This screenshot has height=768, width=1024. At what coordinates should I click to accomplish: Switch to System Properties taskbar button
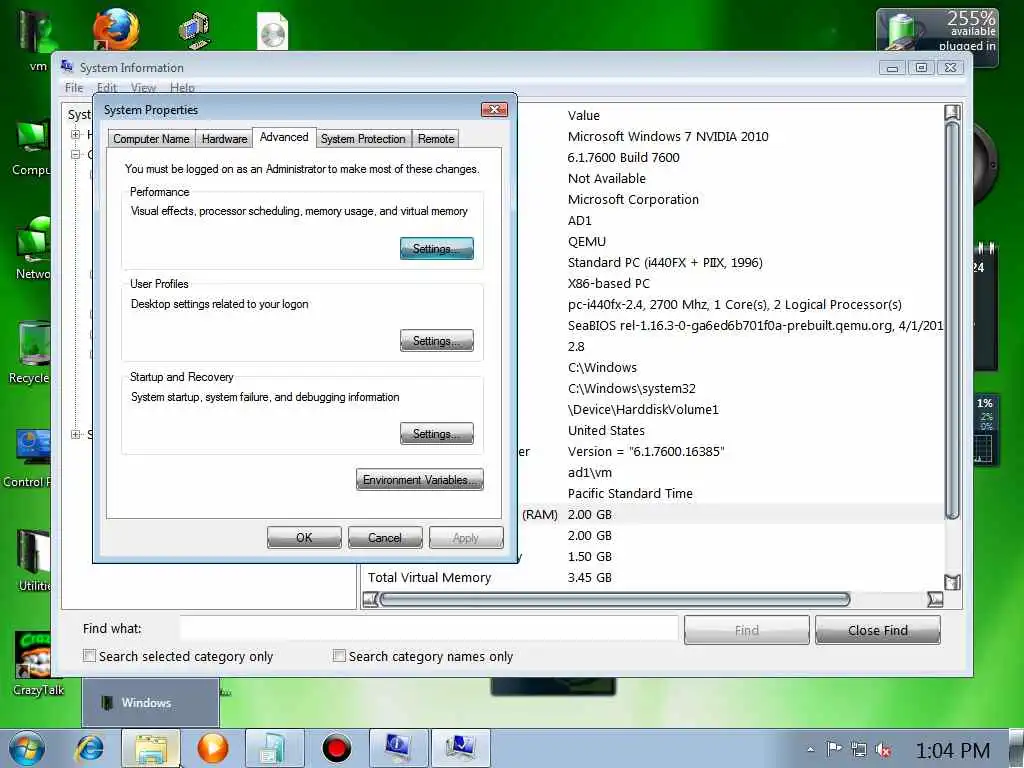pos(460,748)
